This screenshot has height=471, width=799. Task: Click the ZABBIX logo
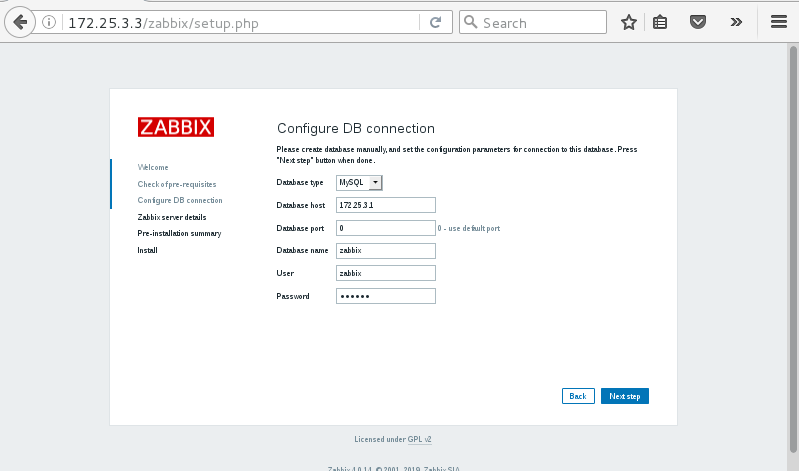click(x=176, y=127)
